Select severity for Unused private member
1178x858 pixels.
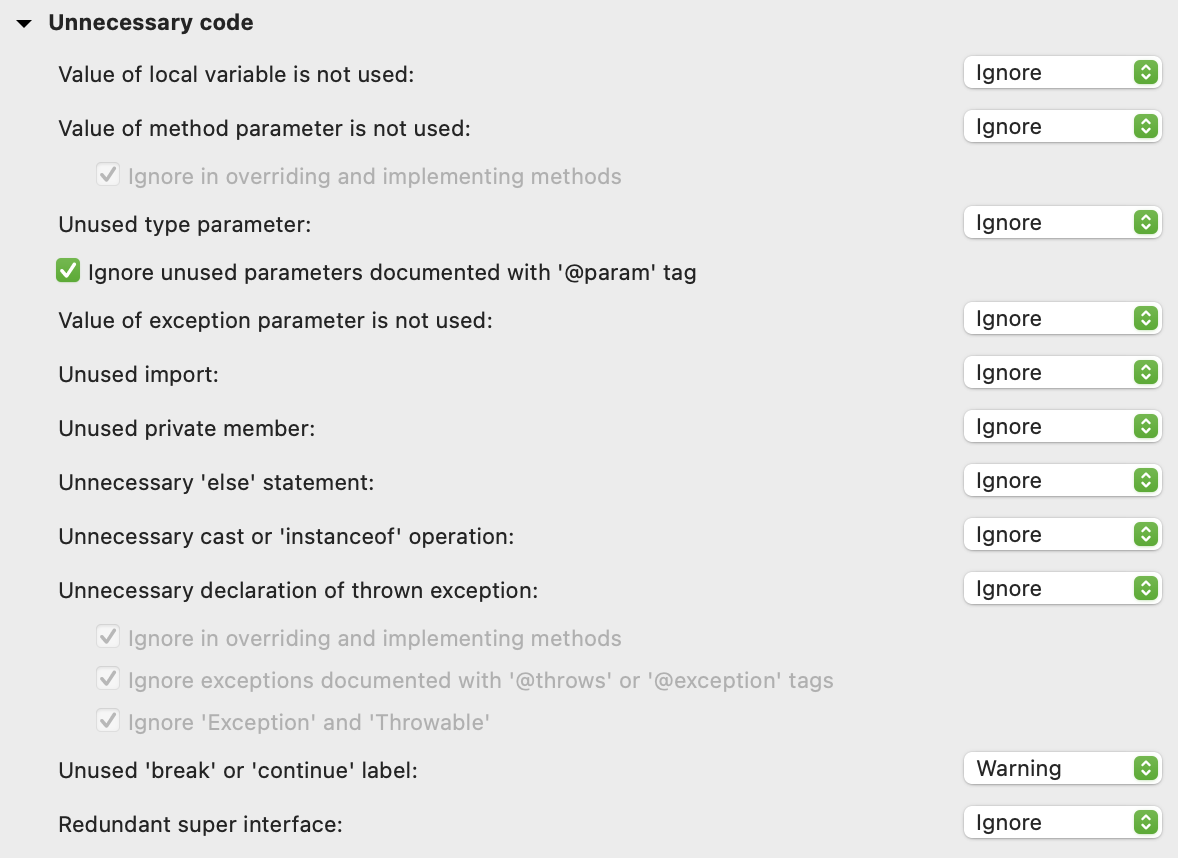[1061, 427]
